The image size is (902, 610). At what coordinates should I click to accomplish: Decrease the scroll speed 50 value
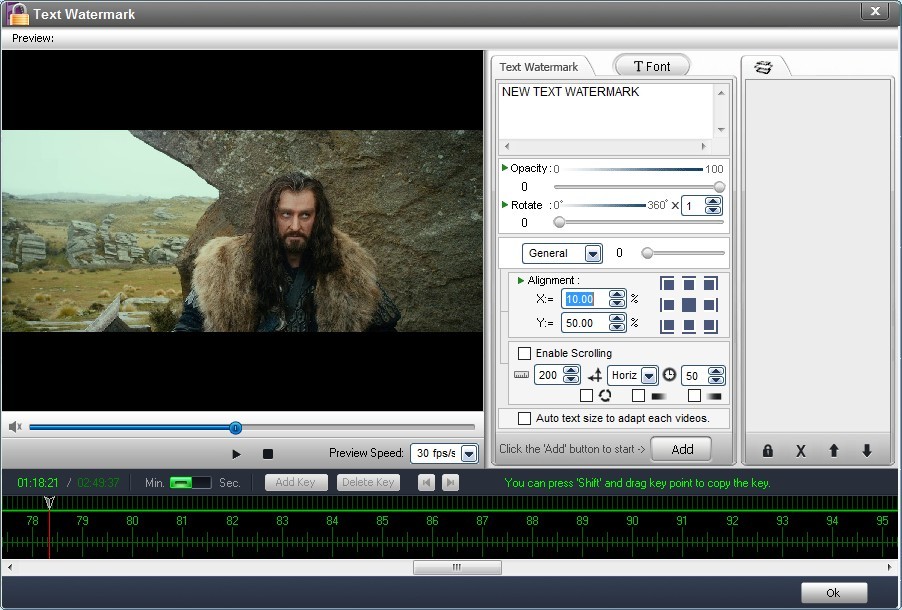pyautogui.click(x=716, y=380)
